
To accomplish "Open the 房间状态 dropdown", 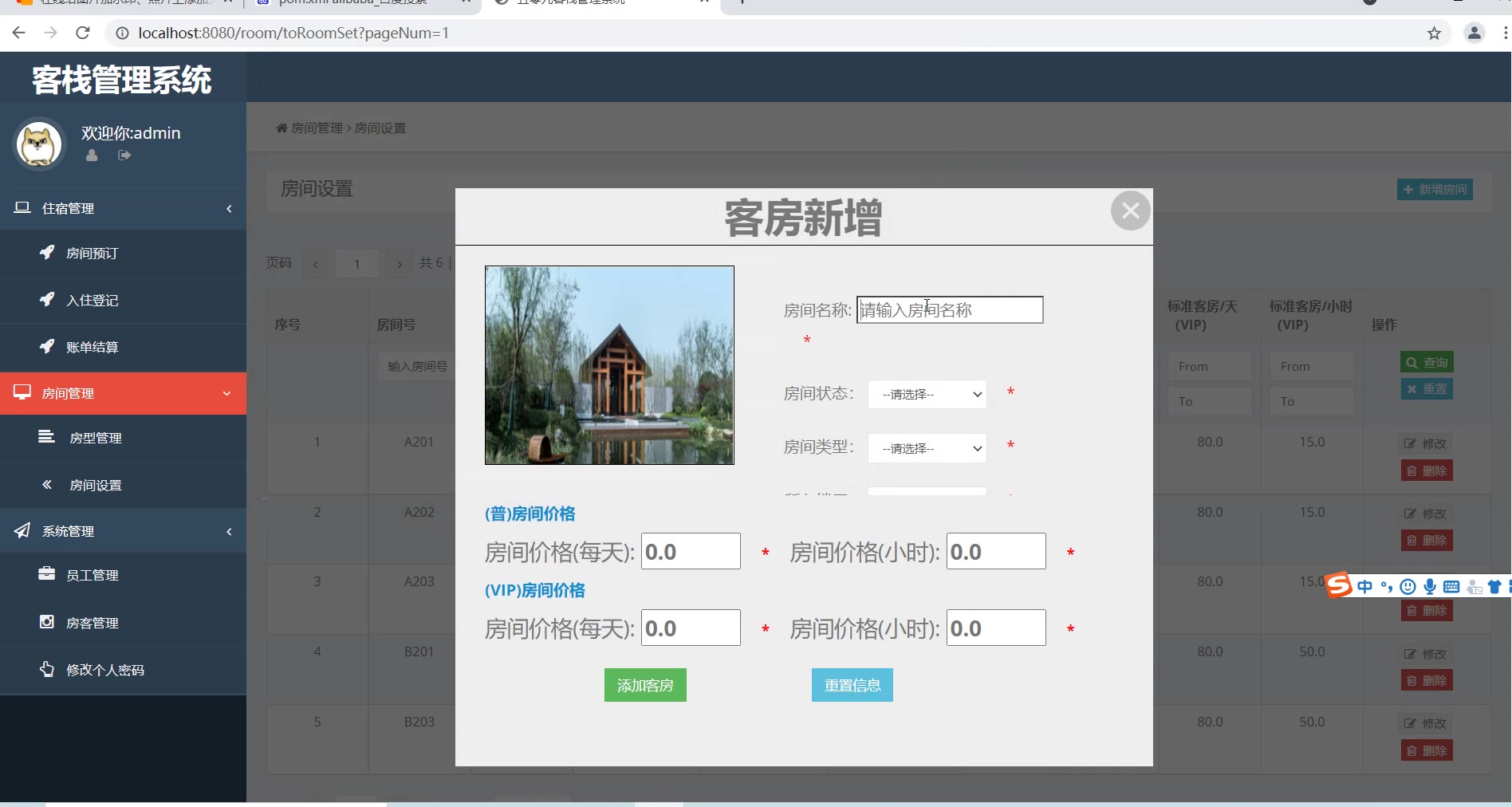I will [927, 394].
